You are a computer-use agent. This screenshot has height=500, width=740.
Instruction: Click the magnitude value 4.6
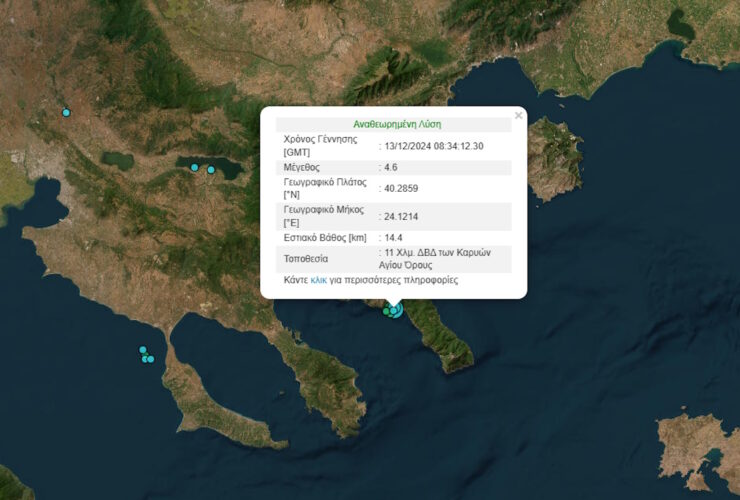pyautogui.click(x=392, y=167)
